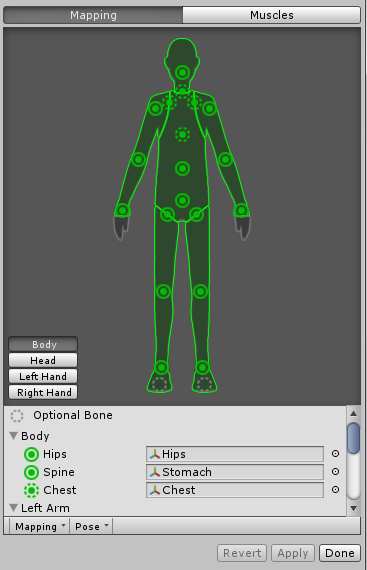This screenshot has width=367, height=570.
Task: Show the Head bone view
Action: (x=43, y=360)
